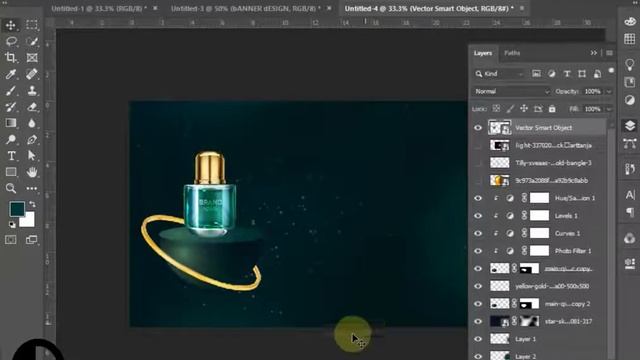Screen dimensions: 640x360
Task: Switch to the Untitled-3 document tab
Action: click(x=246, y=8)
